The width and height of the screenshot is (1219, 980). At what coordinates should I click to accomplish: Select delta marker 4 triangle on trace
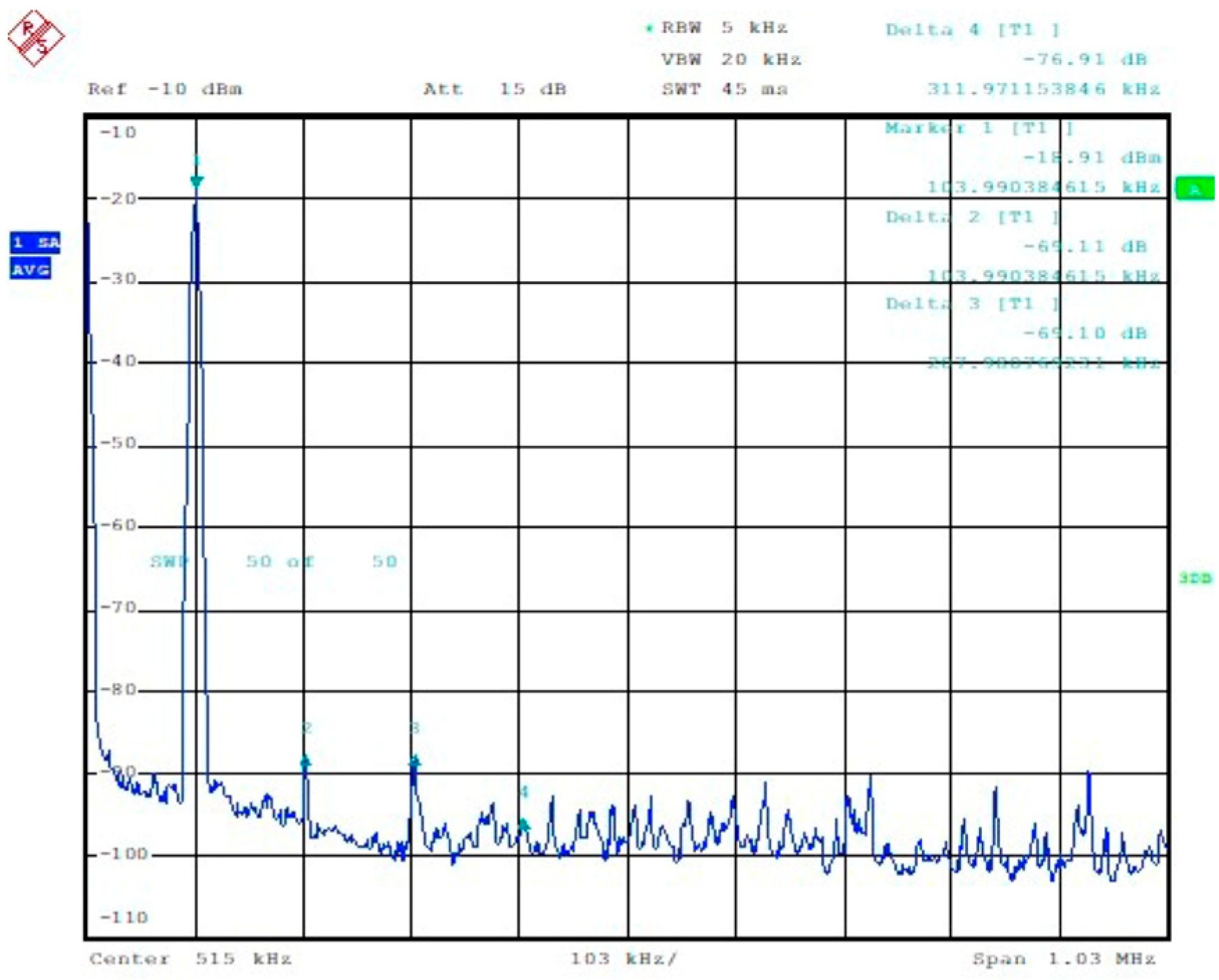[524, 825]
